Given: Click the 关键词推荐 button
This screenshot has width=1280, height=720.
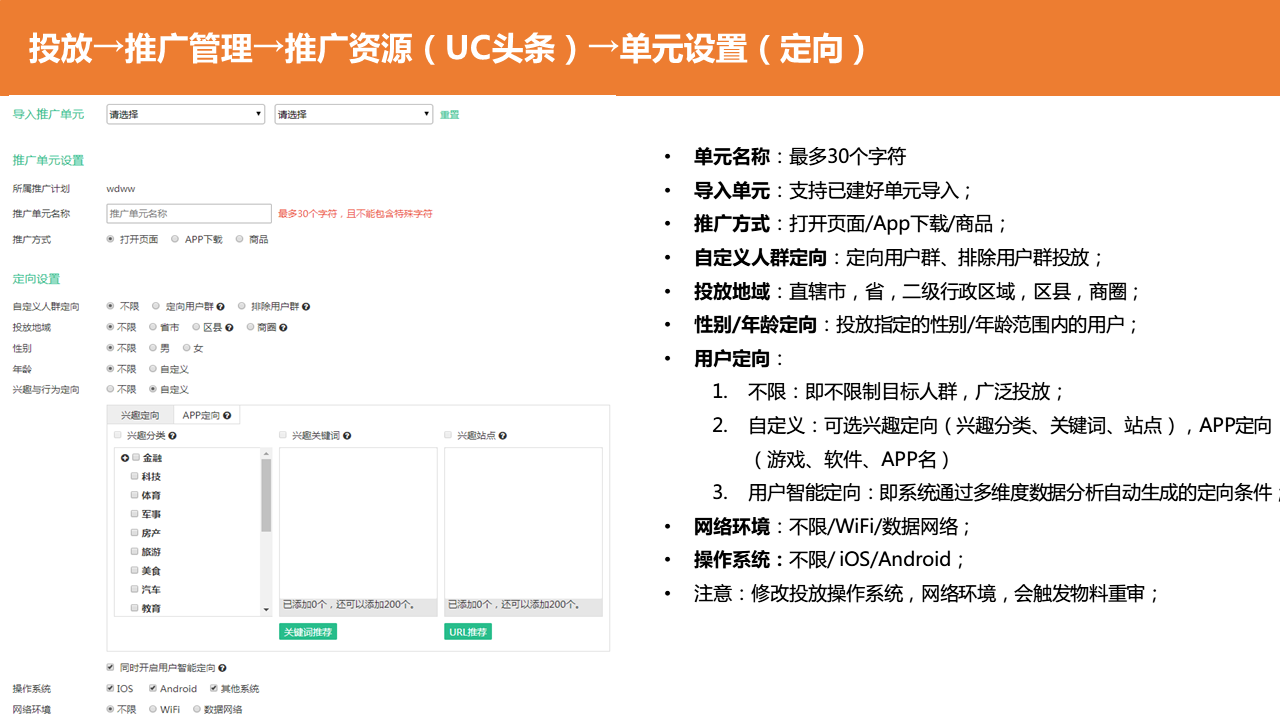Looking at the screenshot, I should [x=308, y=632].
